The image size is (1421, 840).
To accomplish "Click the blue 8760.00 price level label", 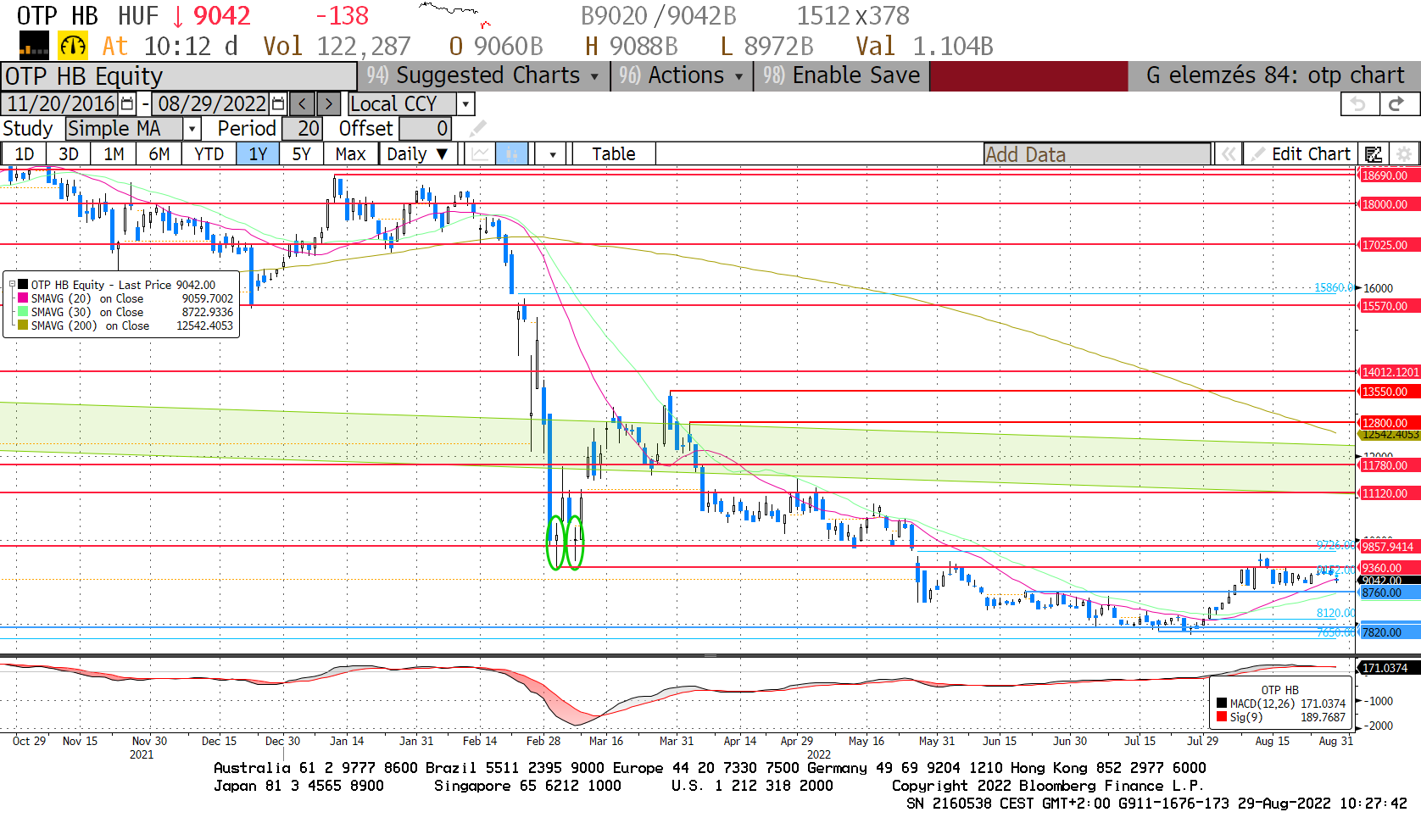I will 1389,592.
